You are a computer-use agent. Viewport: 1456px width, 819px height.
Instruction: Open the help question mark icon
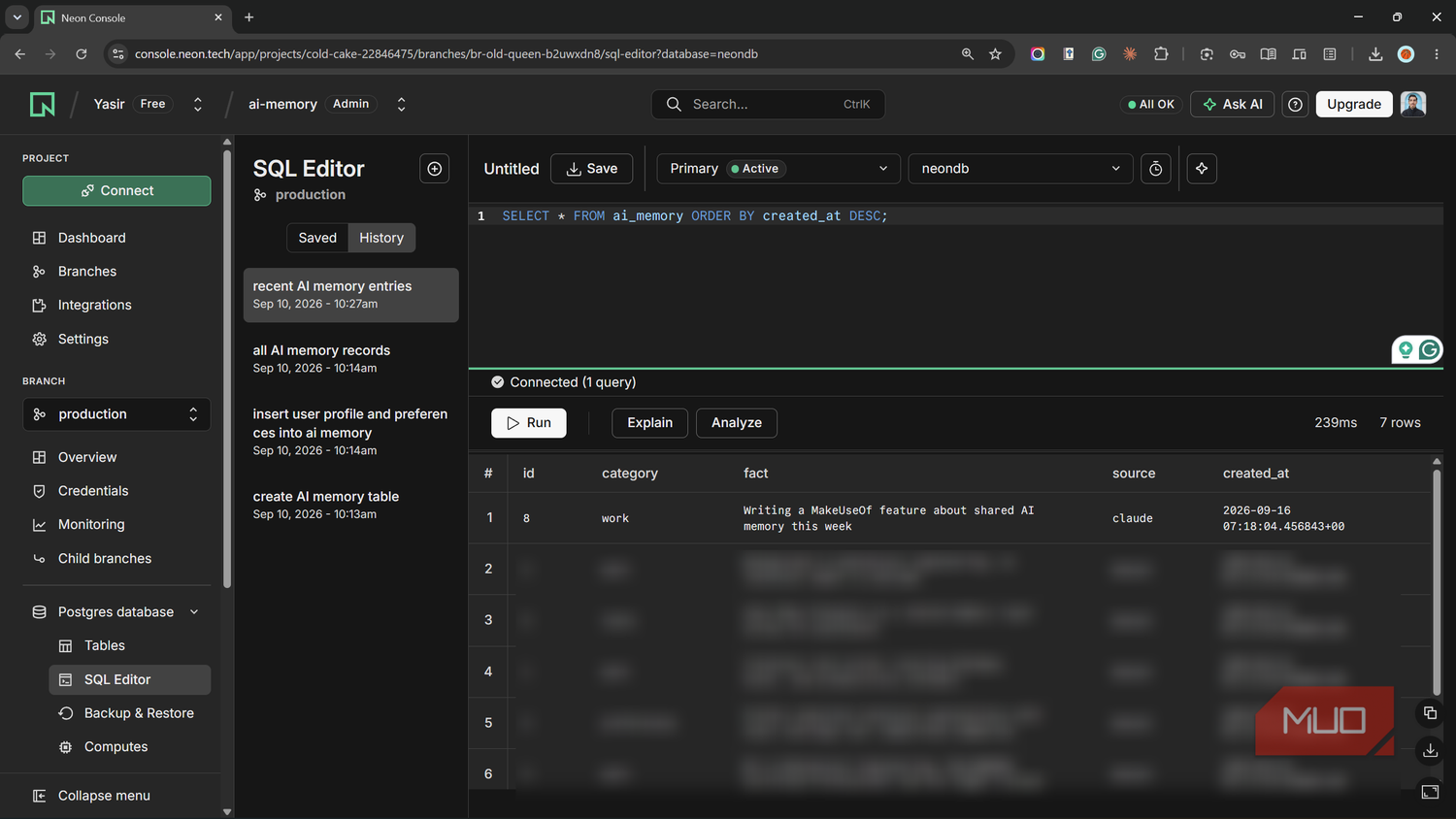tap(1295, 104)
